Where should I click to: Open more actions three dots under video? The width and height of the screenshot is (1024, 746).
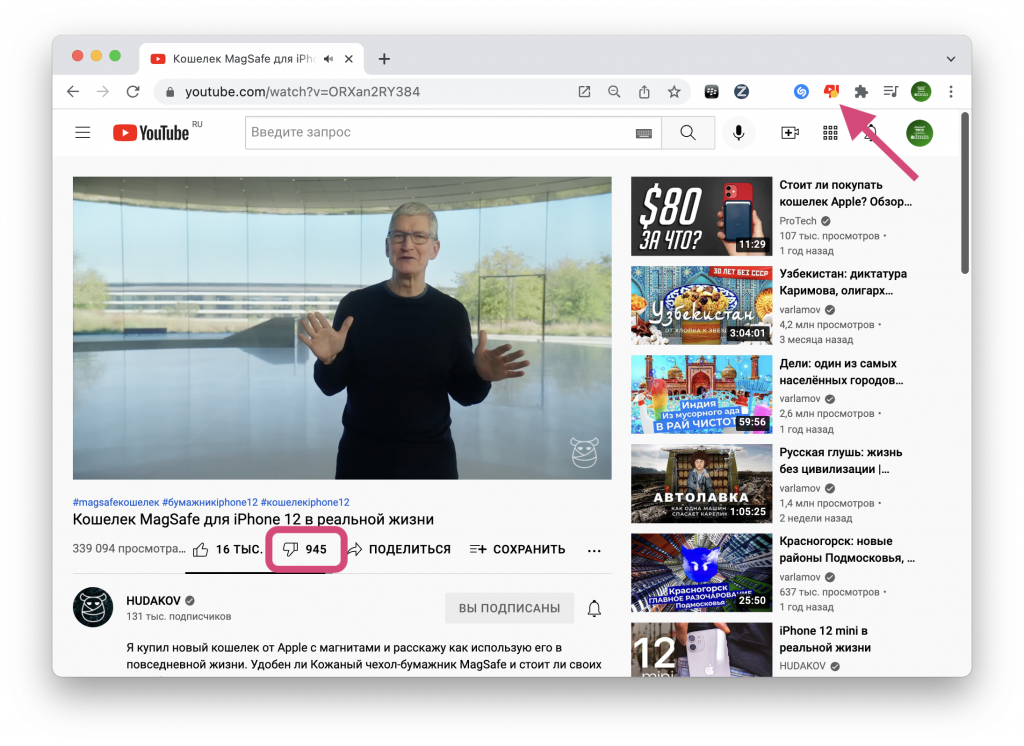pyautogui.click(x=594, y=551)
